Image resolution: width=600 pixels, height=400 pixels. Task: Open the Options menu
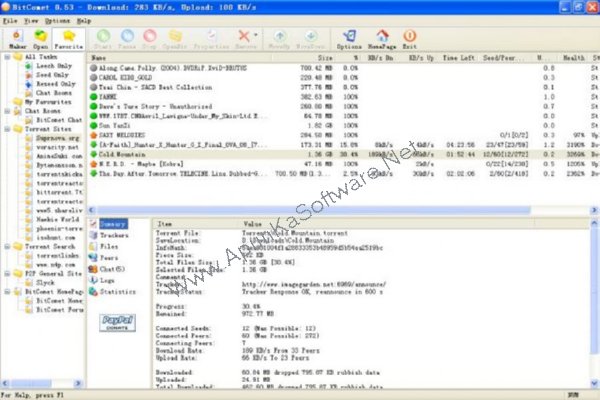point(57,21)
